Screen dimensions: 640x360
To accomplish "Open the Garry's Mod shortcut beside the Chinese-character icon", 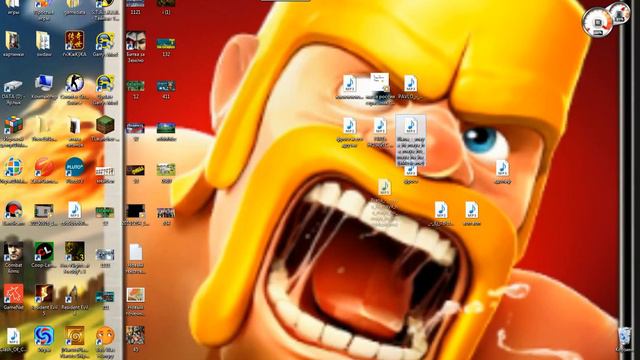I will point(105,41).
